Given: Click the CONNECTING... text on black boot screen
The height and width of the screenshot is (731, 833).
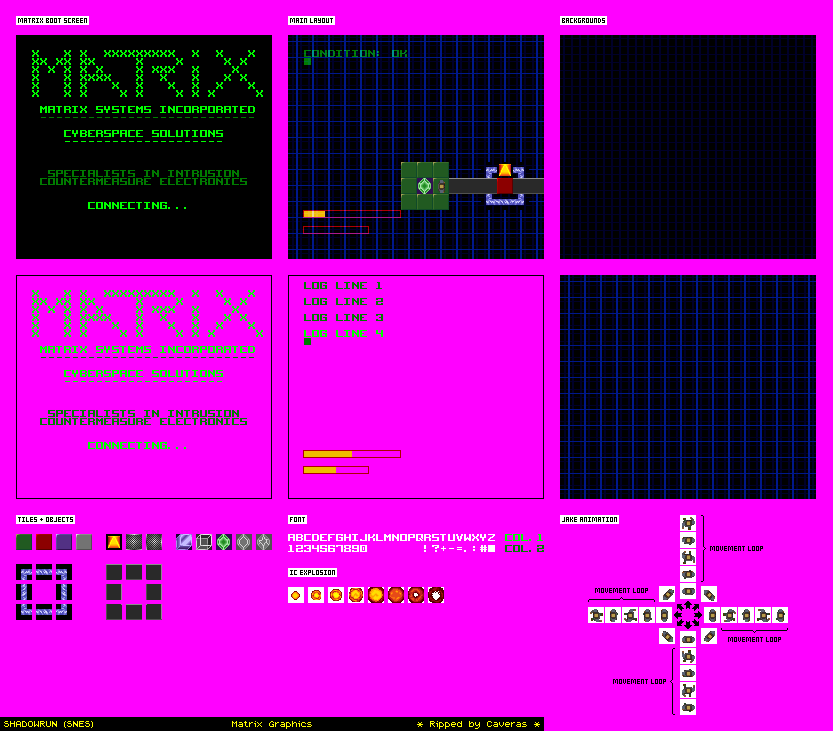Looking at the screenshot, I should pyautogui.click(x=137, y=206).
